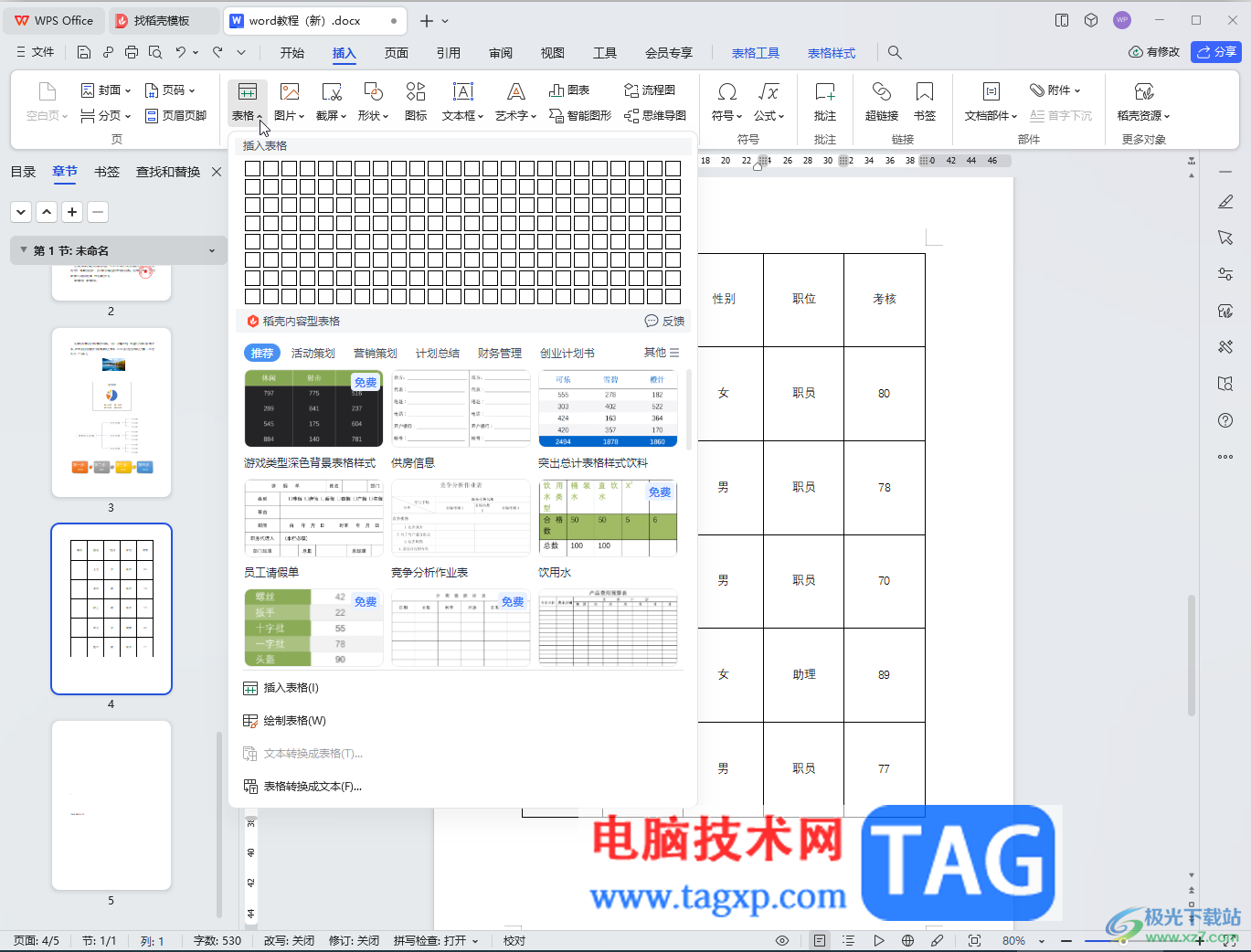Click the web layout globe icon in status bar
Screen dimensions: 1251x952
907,940
